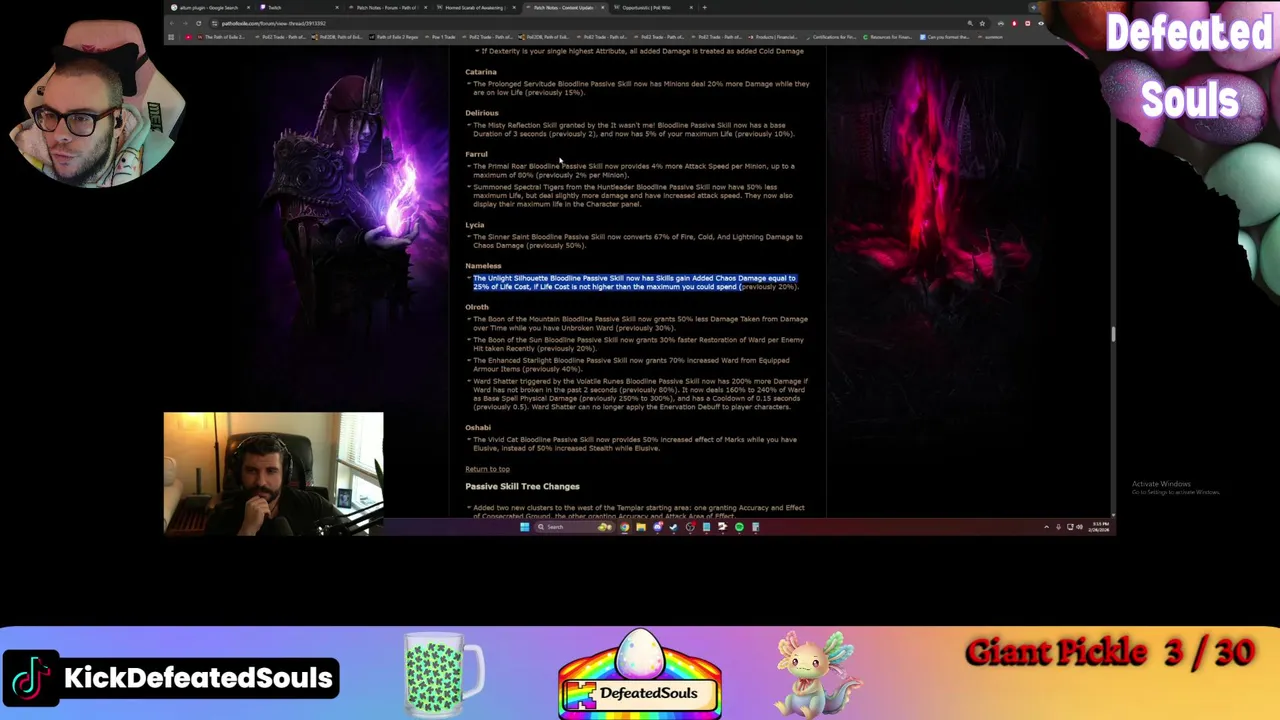The height and width of the screenshot is (720, 1280).
Task: Reload the page with the refresh icon
Action: 198,23
